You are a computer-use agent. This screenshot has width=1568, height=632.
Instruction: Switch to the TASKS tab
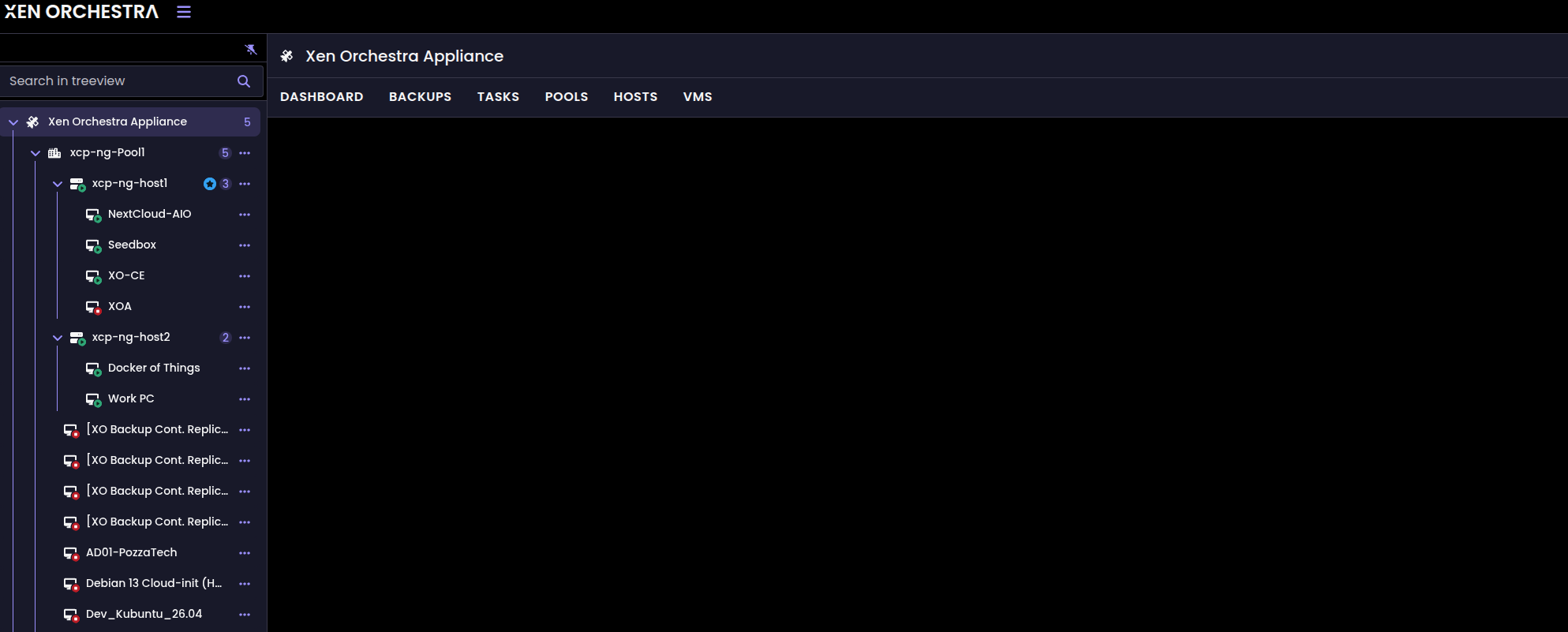(498, 97)
